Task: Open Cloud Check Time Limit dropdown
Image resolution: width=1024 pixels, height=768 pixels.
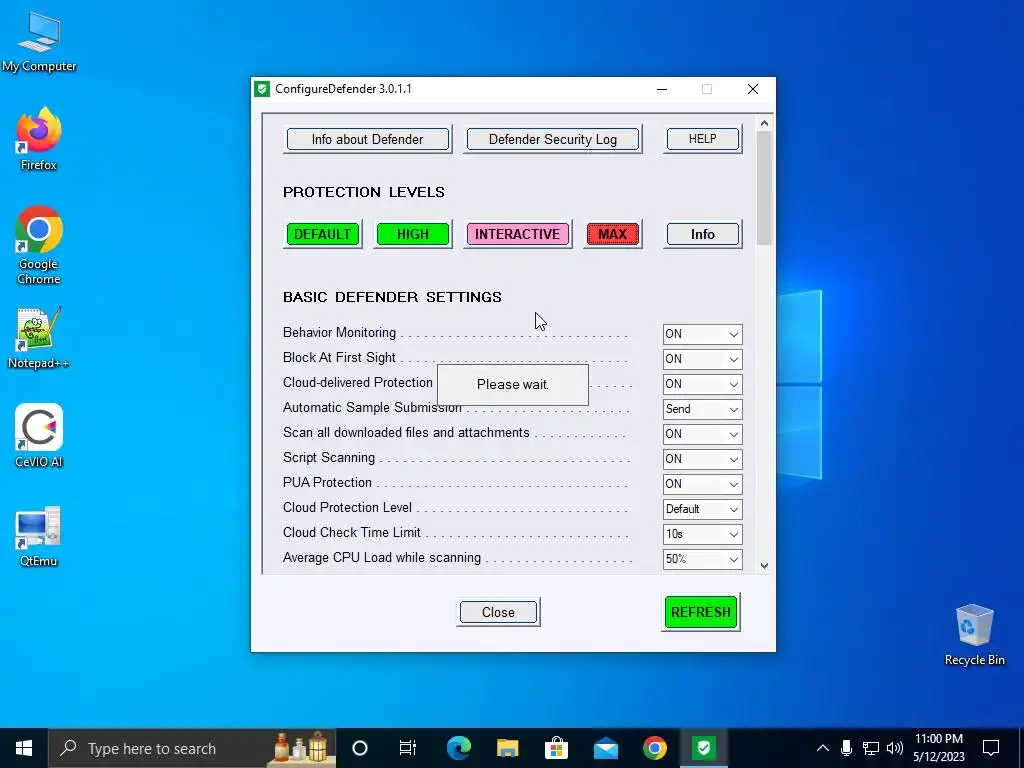Action: [x=703, y=534]
